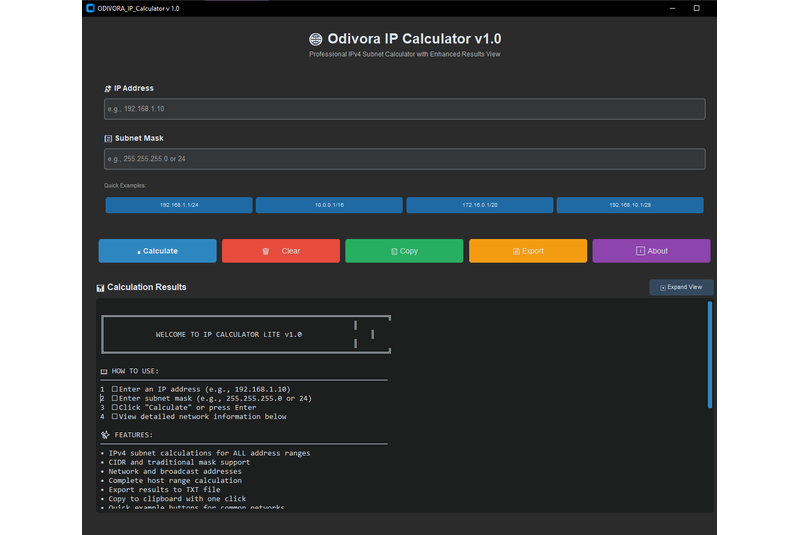Click 'Export results to TXT file' line
800x535 pixels.
(x=164, y=490)
